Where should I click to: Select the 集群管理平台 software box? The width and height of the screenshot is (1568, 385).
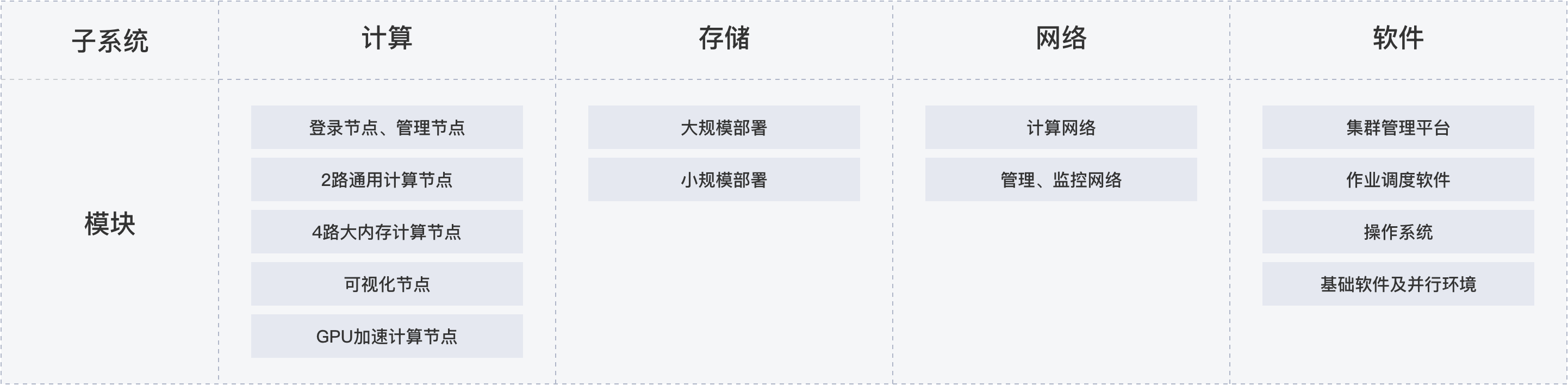coord(1398,127)
